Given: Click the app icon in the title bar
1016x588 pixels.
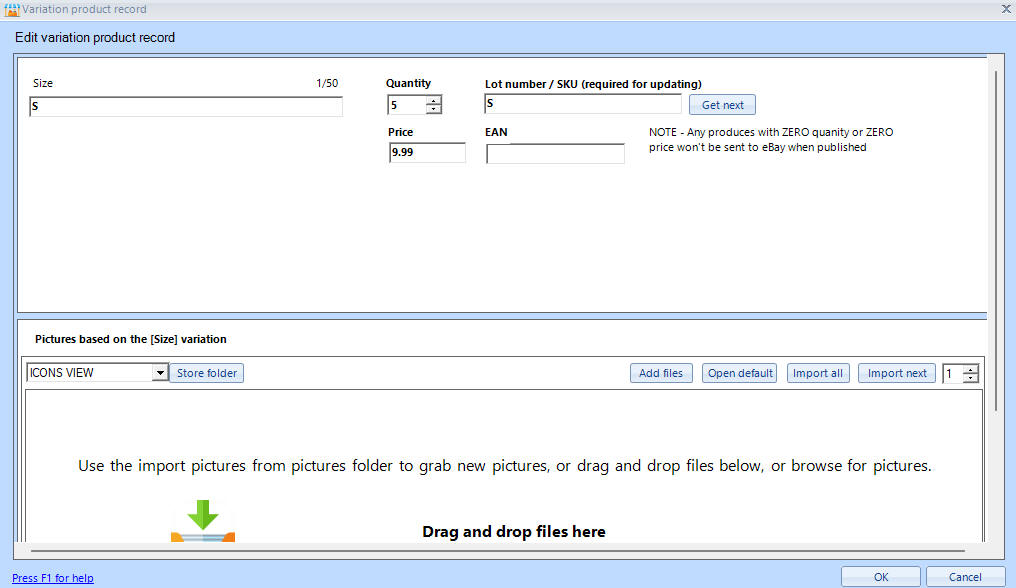Looking at the screenshot, I should (x=12, y=9).
